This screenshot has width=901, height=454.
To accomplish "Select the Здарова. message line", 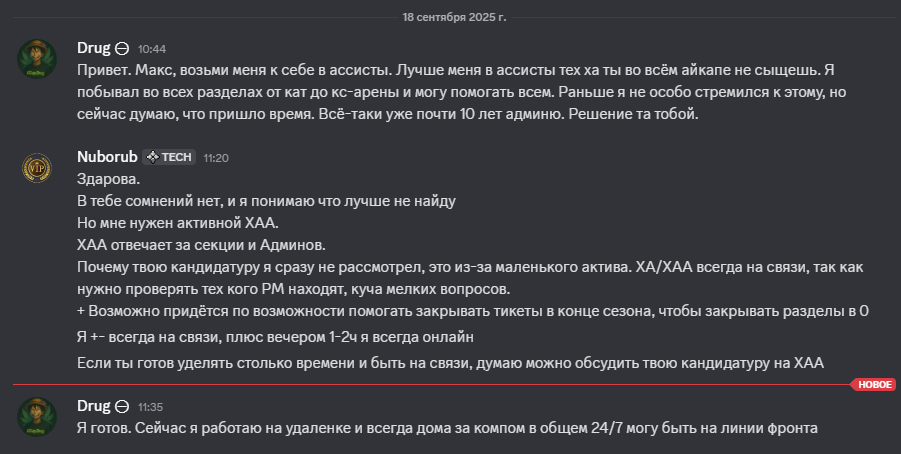I will [109, 179].
